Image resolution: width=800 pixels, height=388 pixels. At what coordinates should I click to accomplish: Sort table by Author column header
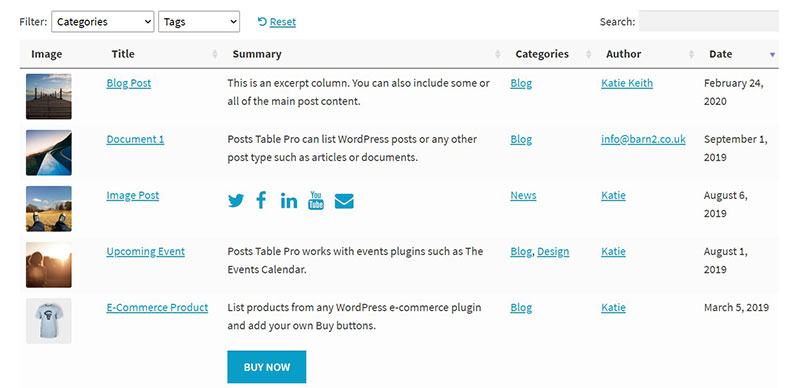623,54
